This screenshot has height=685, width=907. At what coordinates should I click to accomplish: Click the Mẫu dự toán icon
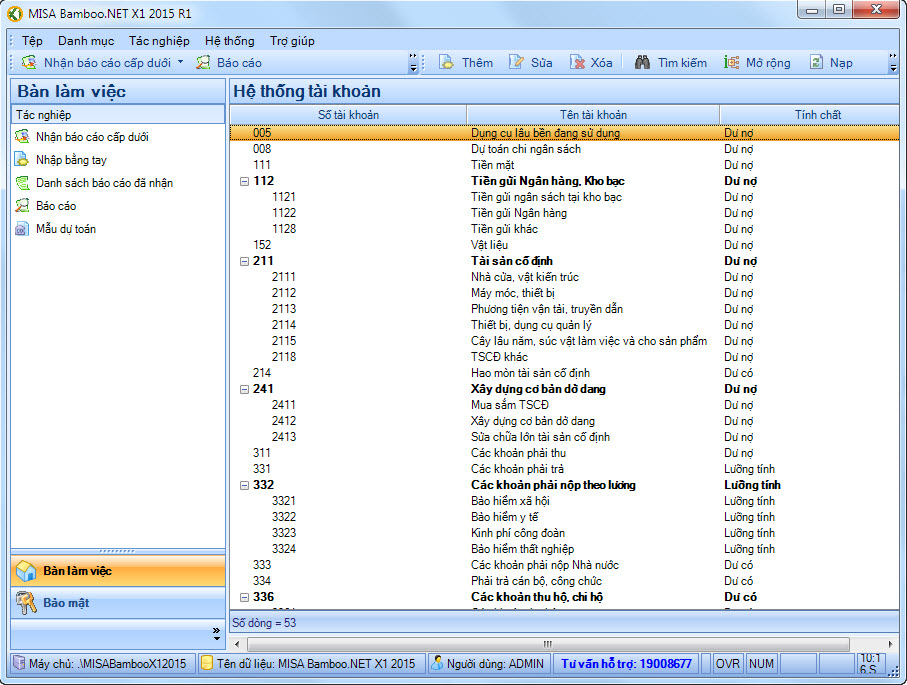(x=21, y=229)
